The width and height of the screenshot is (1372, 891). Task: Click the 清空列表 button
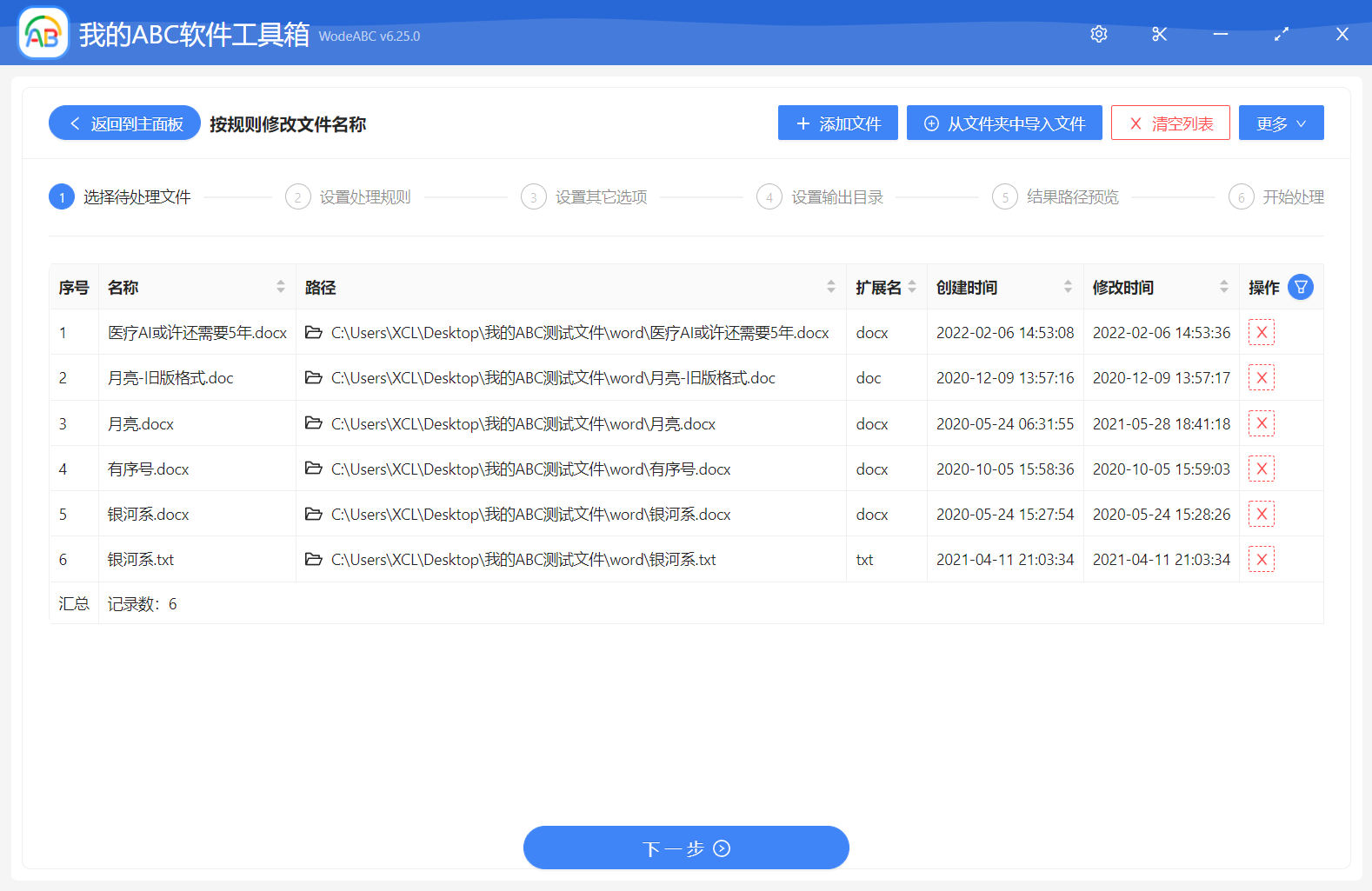pos(1170,123)
